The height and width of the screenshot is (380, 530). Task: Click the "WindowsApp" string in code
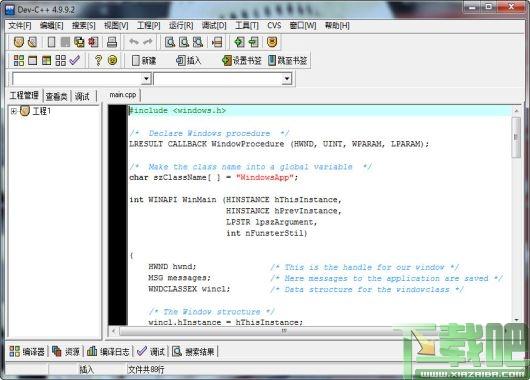264,177
